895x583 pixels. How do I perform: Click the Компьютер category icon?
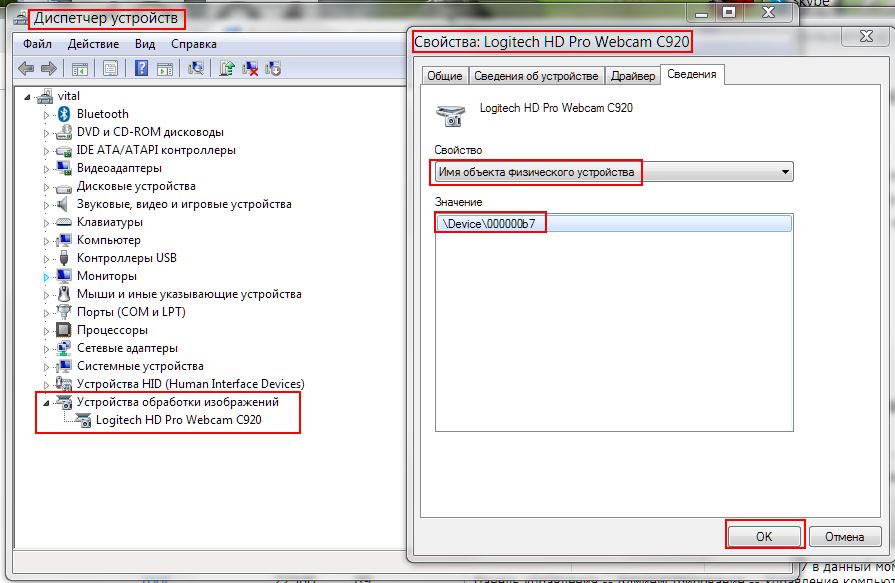point(63,240)
